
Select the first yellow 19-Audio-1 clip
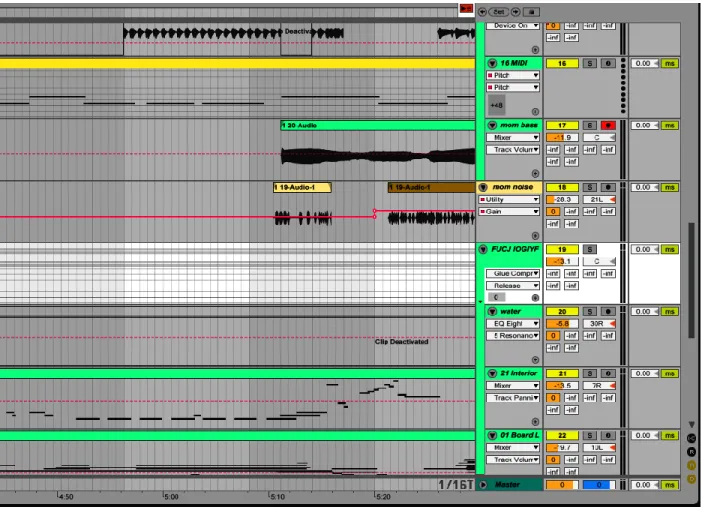tap(302, 187)
